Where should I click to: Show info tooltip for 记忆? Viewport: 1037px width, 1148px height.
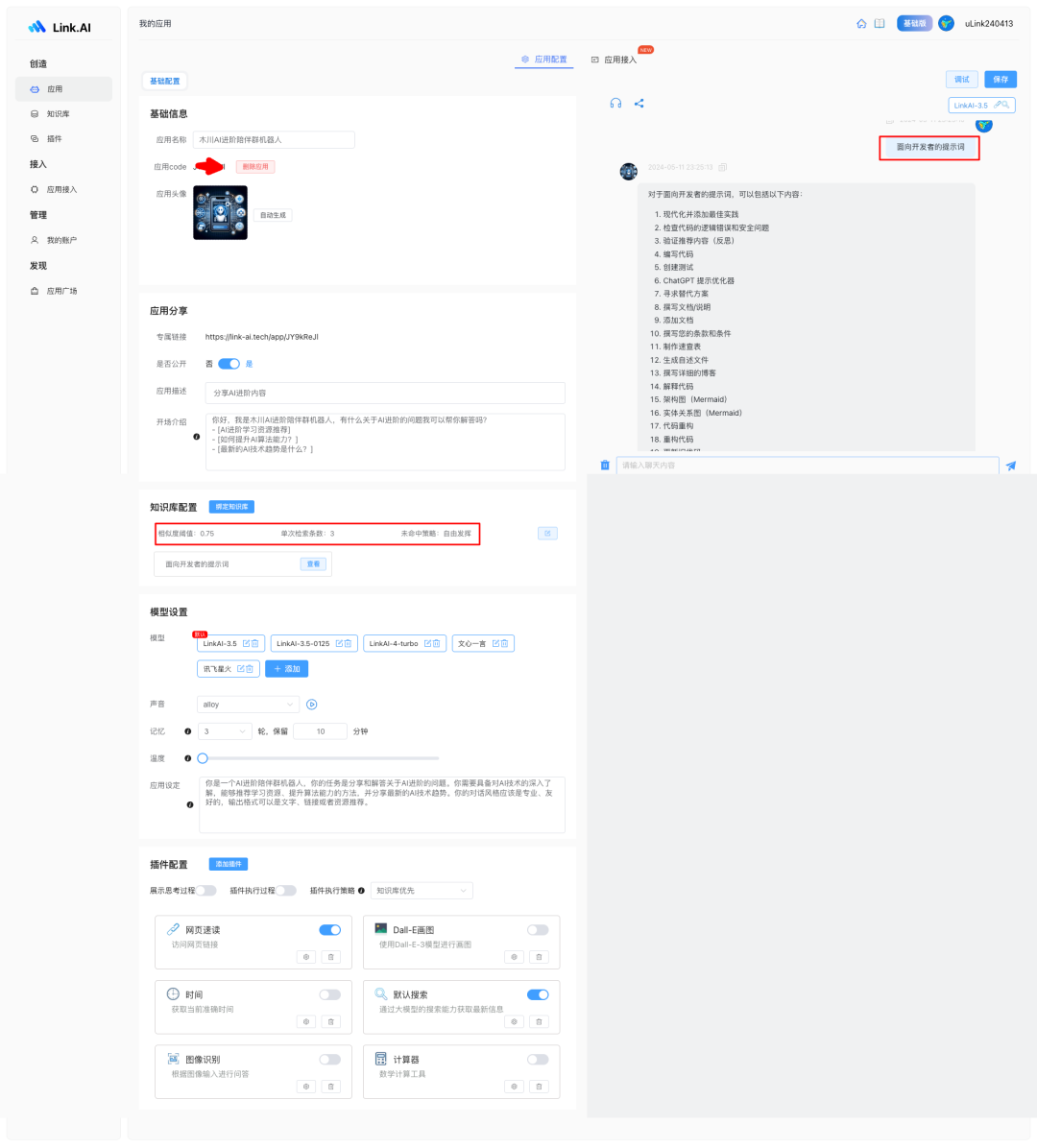(188, 731)
